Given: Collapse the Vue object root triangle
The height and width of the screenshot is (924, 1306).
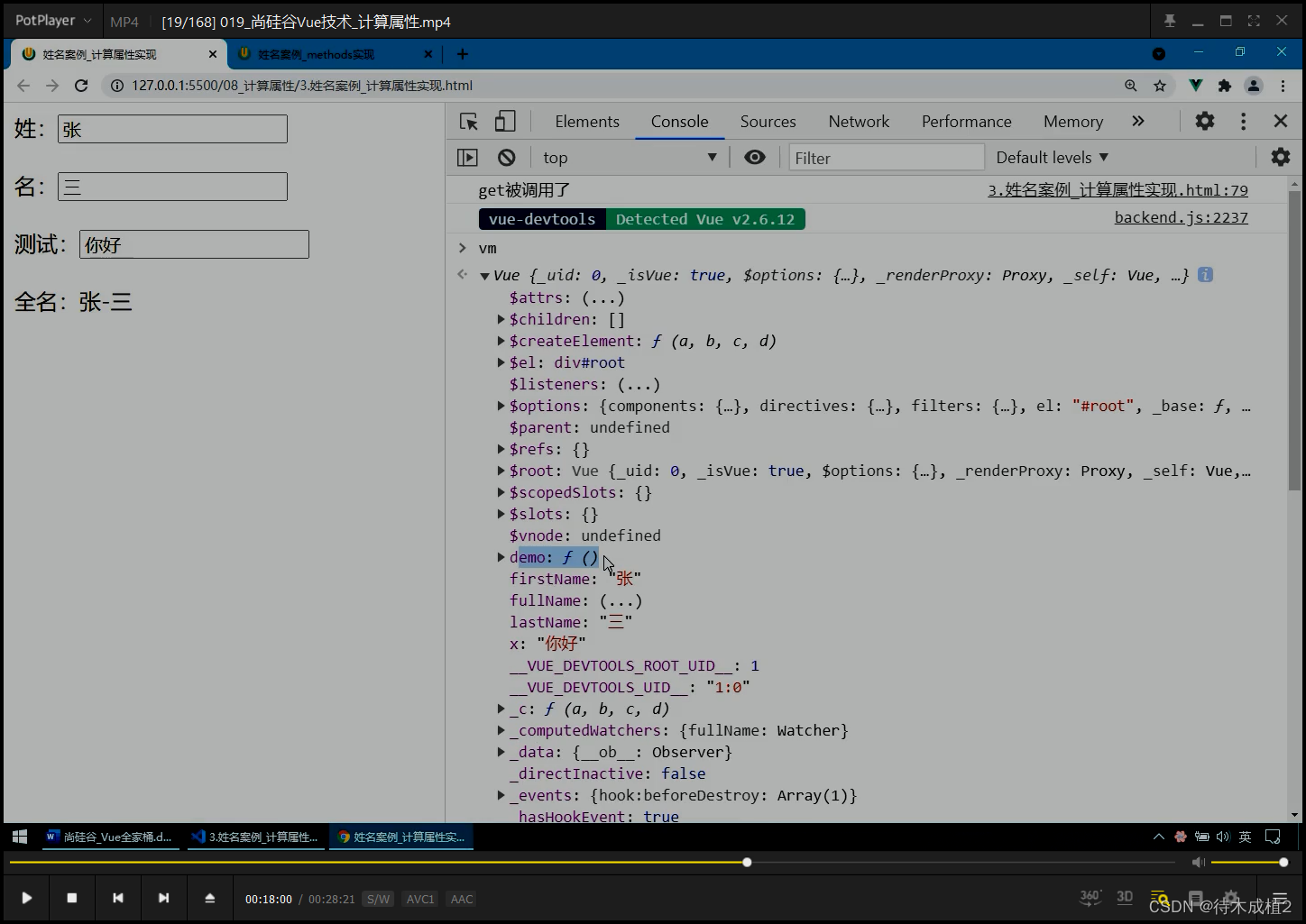Looking at the screenshot, I should [484, 276].
